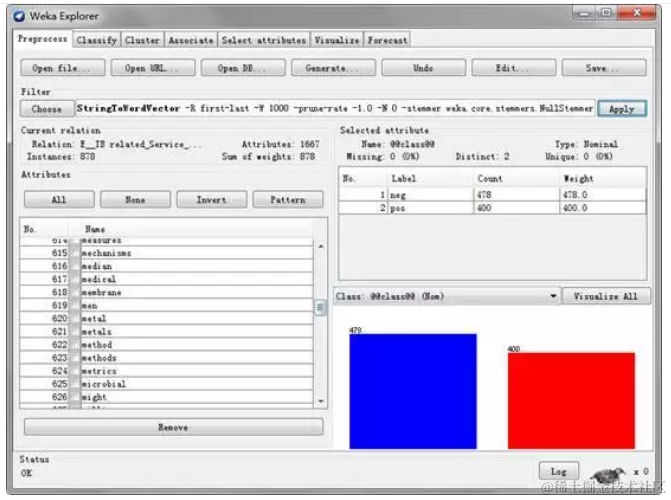Click the Weka bird logo in the title bar
The width and height of the screenshot is (671, 500).
coord(19,16)
